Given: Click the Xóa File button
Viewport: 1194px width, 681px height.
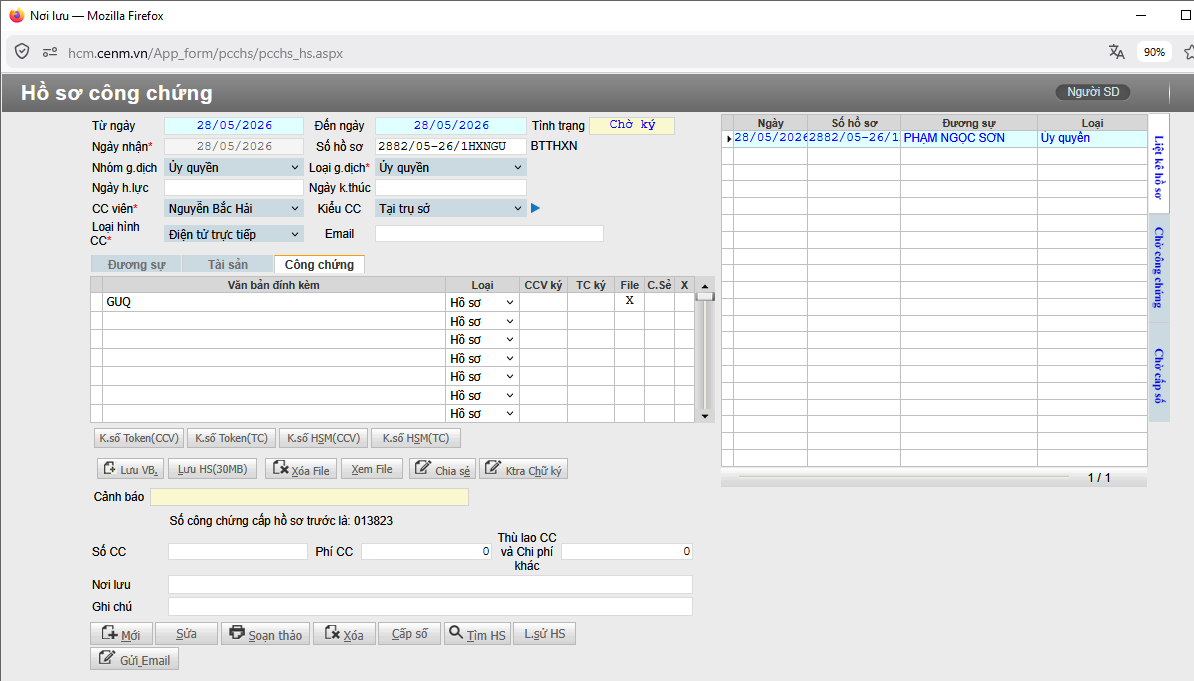Looking at the screenshot, I should [301, 469].
